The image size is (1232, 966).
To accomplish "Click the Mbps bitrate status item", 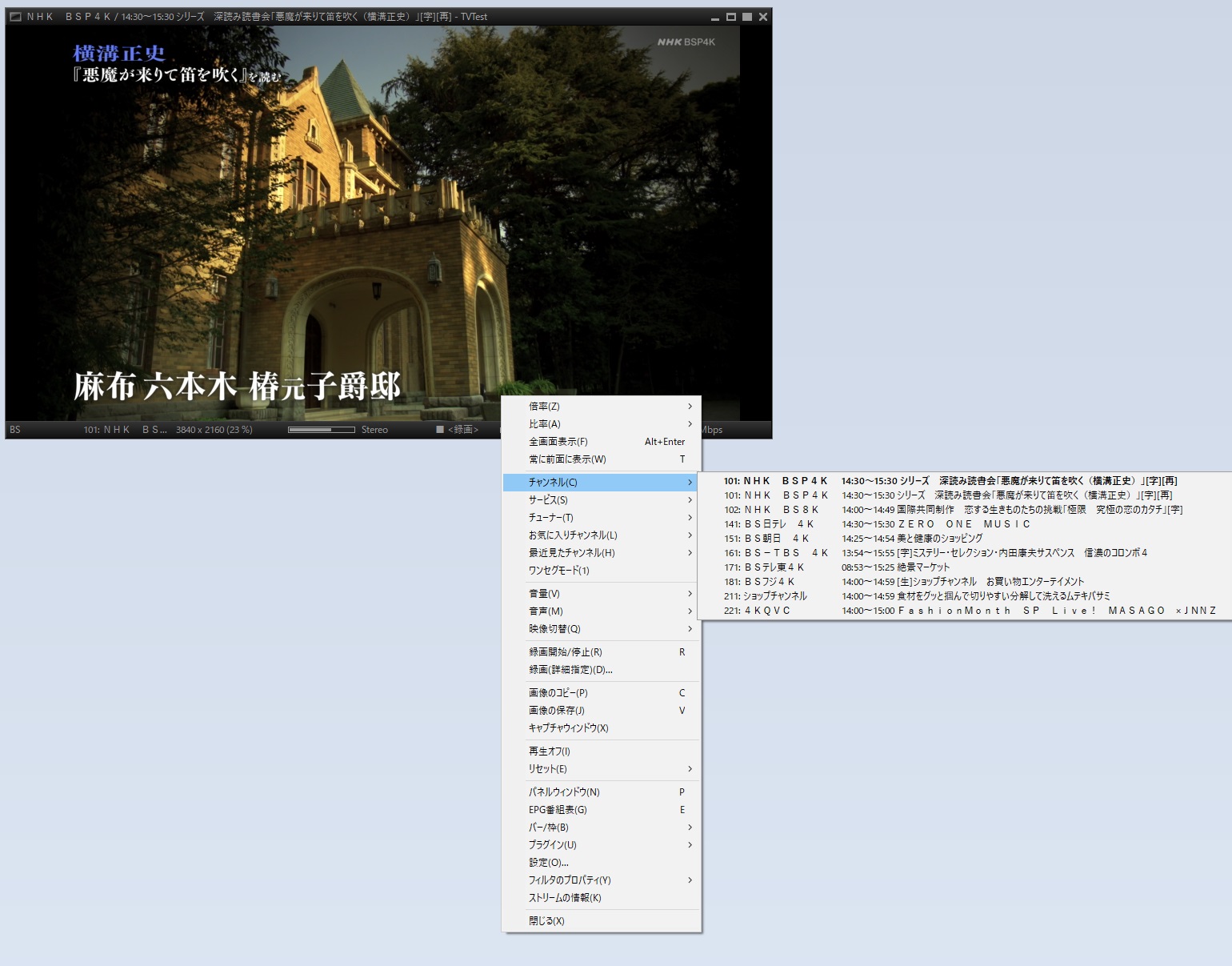I will pos(712,430).
